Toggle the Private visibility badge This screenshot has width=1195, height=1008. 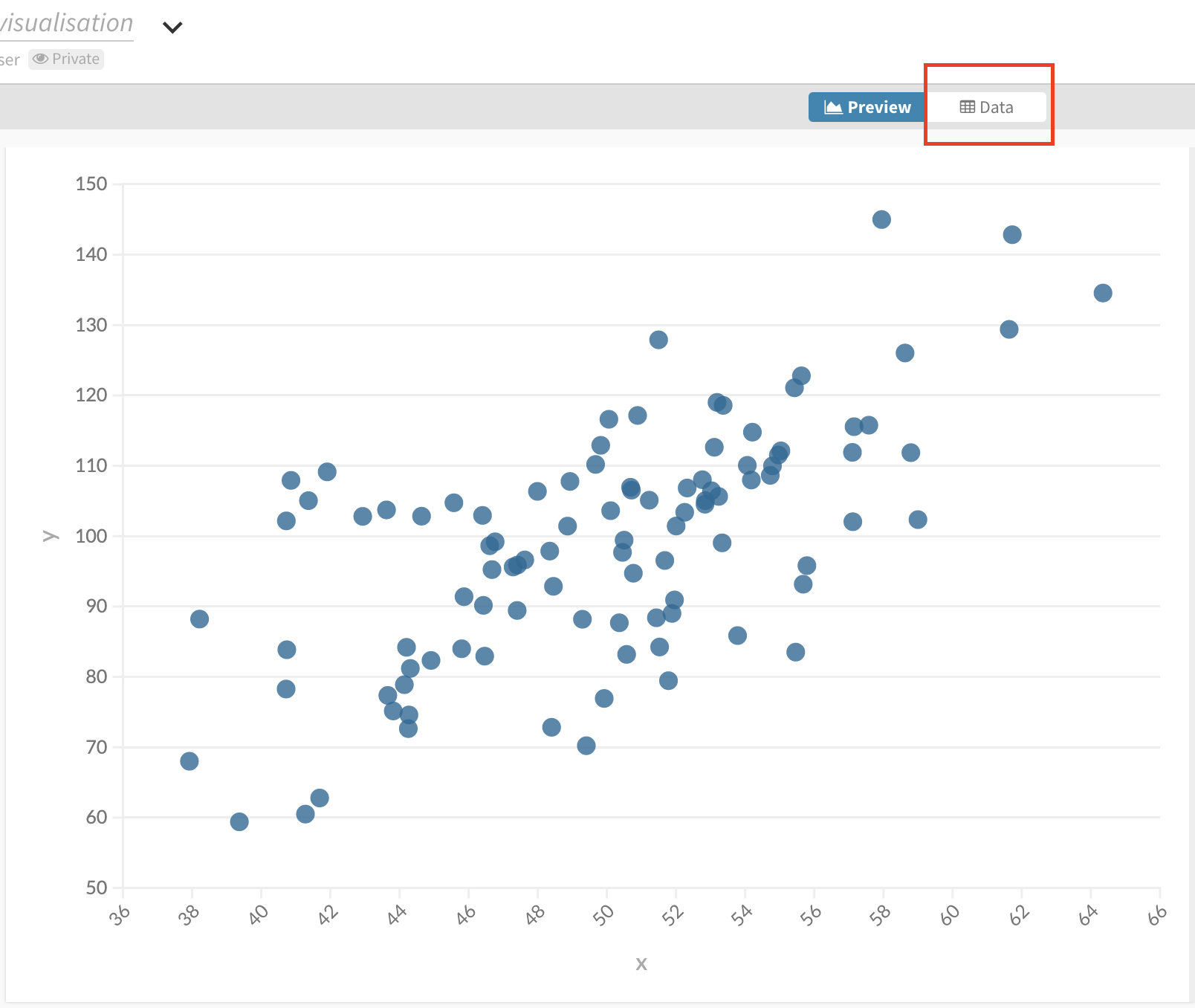coord(66,59)
